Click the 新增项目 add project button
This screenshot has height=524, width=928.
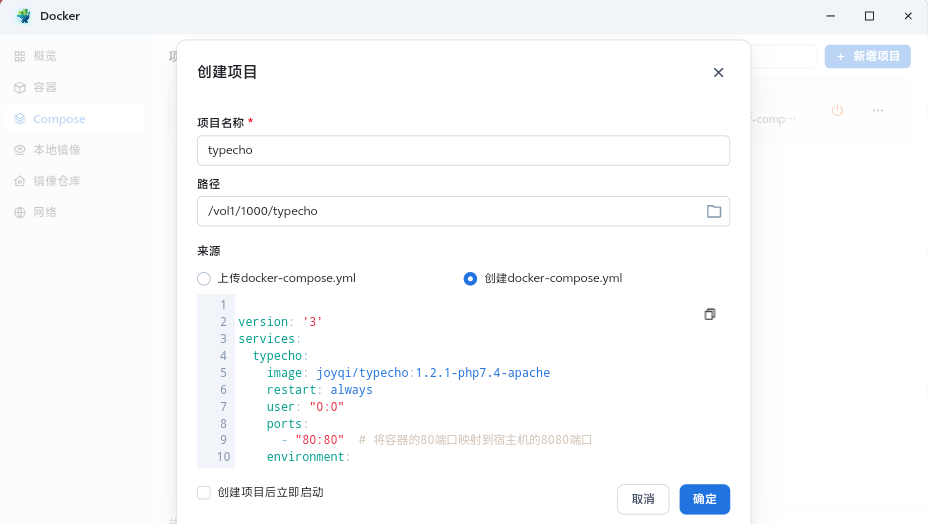click(867, 56)
